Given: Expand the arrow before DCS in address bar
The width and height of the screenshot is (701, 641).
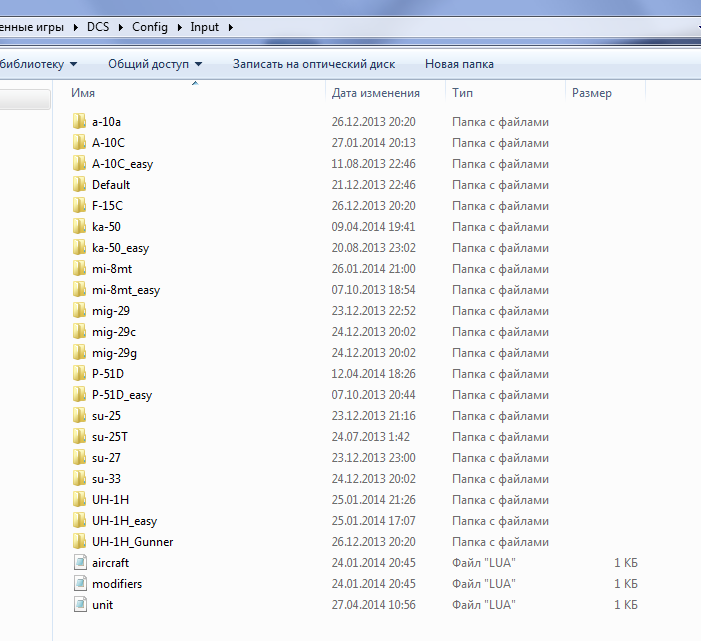Looking at the screenshot, I should (x=76, y=27).
